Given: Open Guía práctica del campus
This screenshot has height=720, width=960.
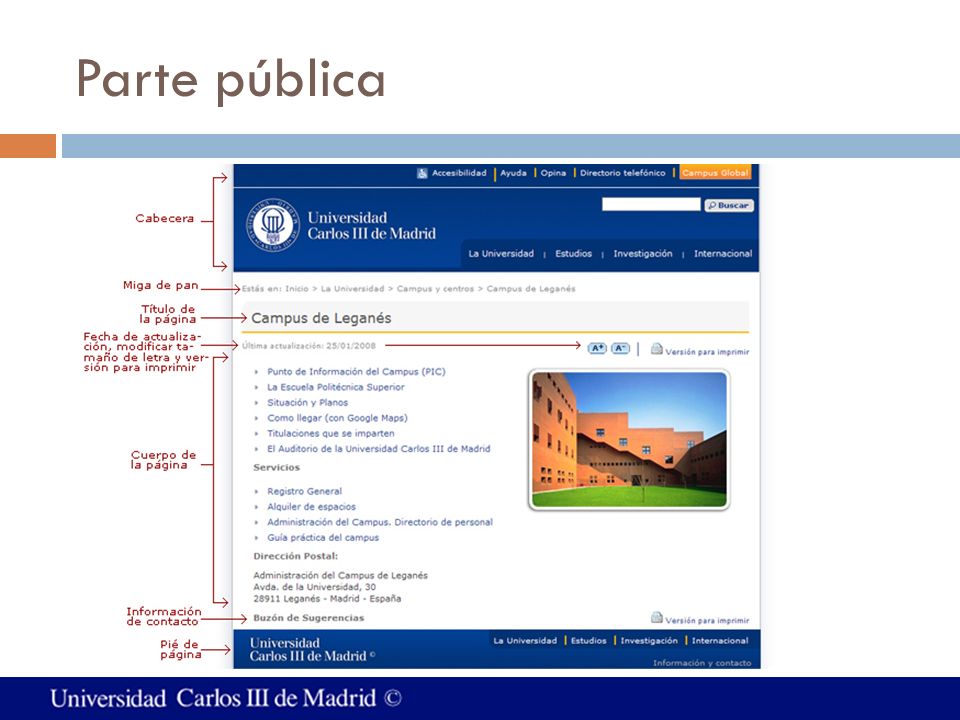Looking at the screenshot, I should point(323,538).
